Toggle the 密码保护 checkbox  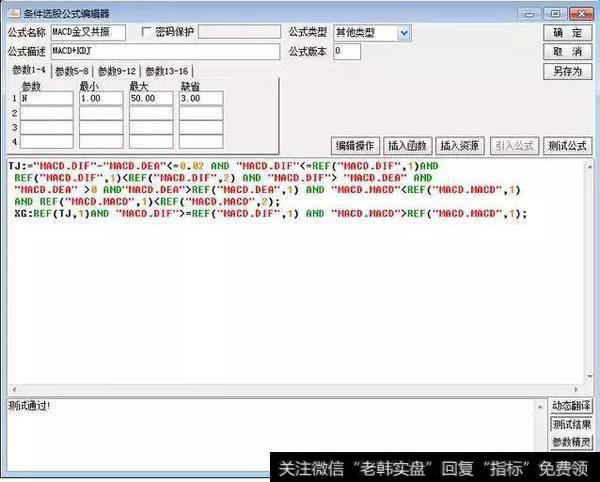[145, 32]
